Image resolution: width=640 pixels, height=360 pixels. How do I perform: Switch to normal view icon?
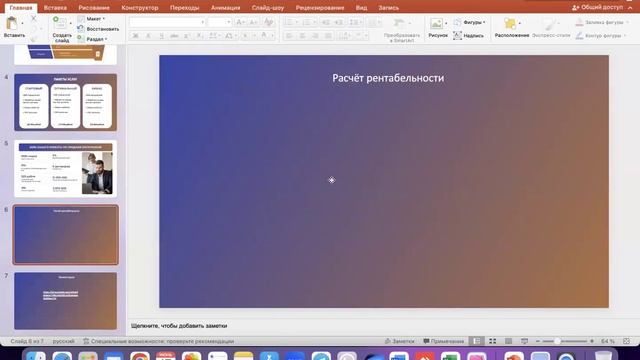(x=477, y=341)
